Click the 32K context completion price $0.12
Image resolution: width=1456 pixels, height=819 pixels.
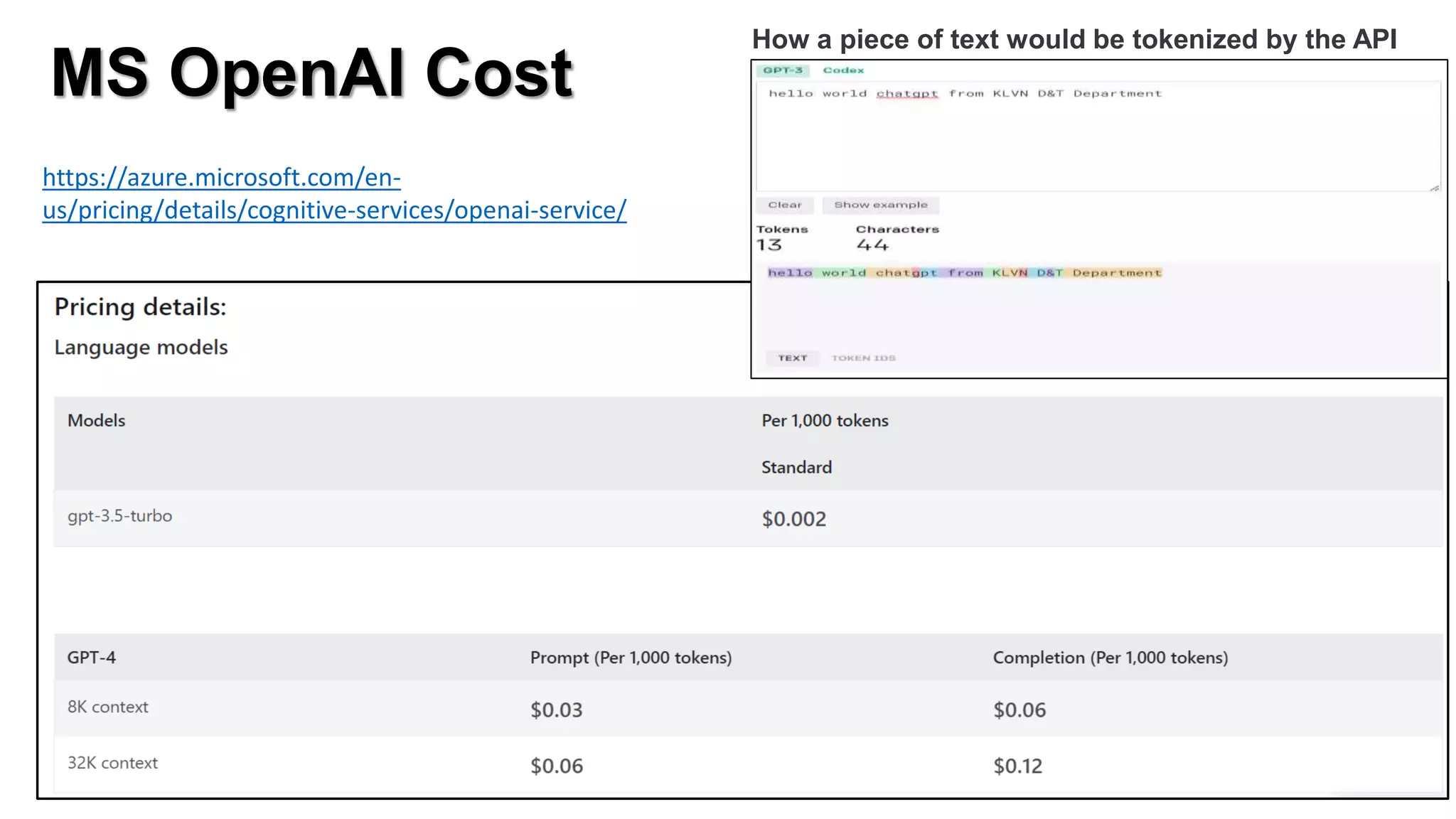pos(1017,766)
